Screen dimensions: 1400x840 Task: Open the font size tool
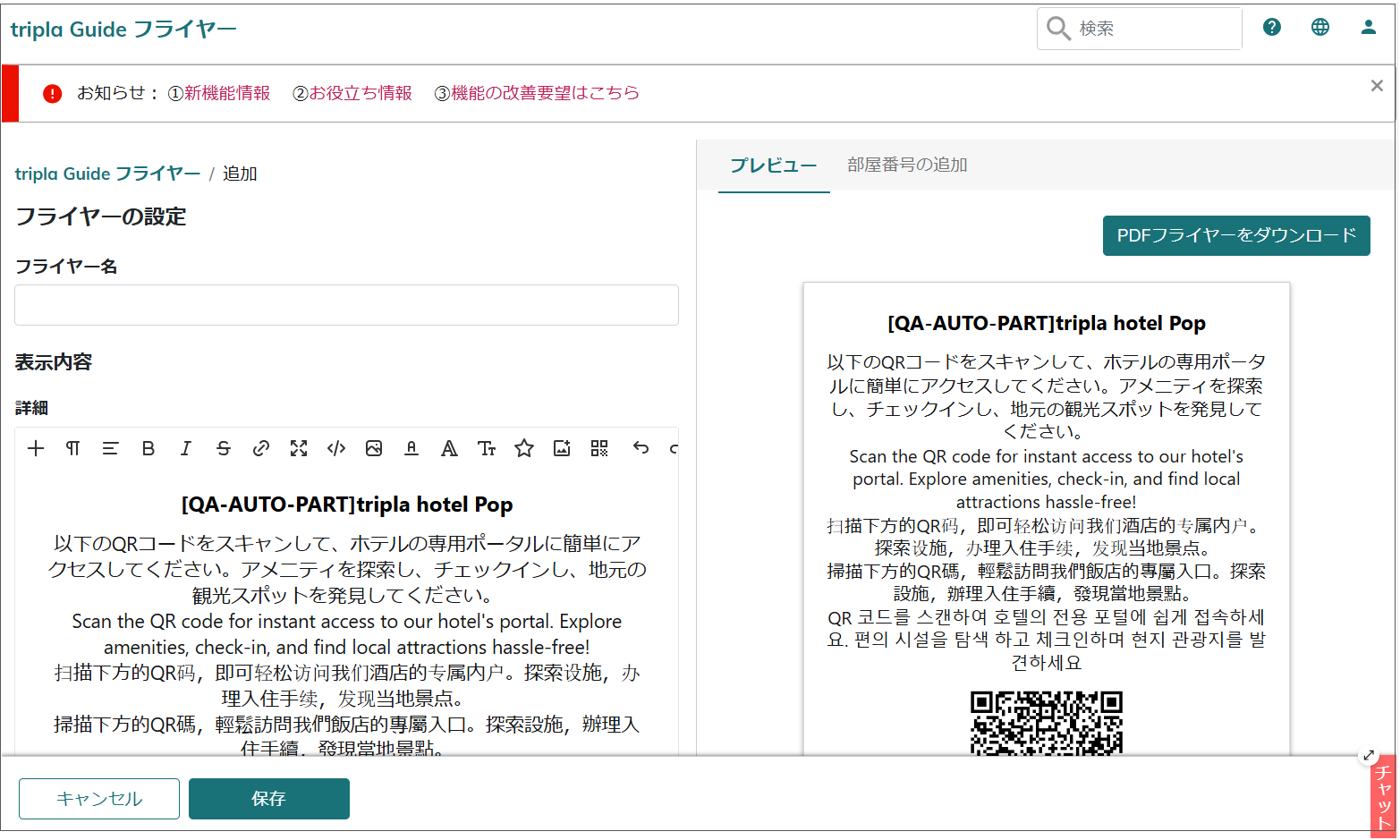coord(487,448)
